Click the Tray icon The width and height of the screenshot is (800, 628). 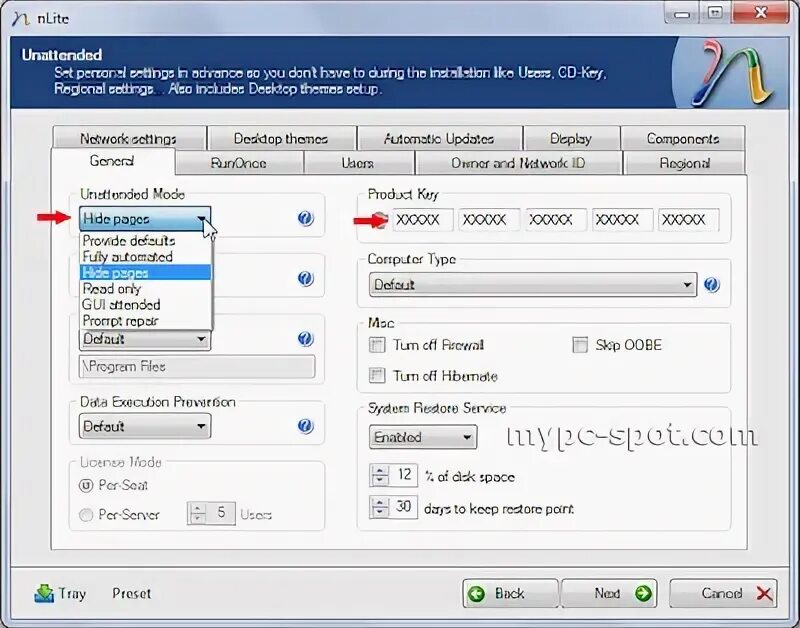(x=44, y=593)
